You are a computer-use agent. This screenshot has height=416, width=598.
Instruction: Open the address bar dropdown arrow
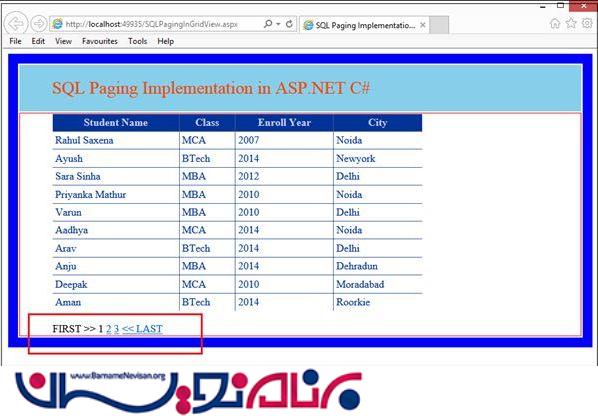coord(278,24)
